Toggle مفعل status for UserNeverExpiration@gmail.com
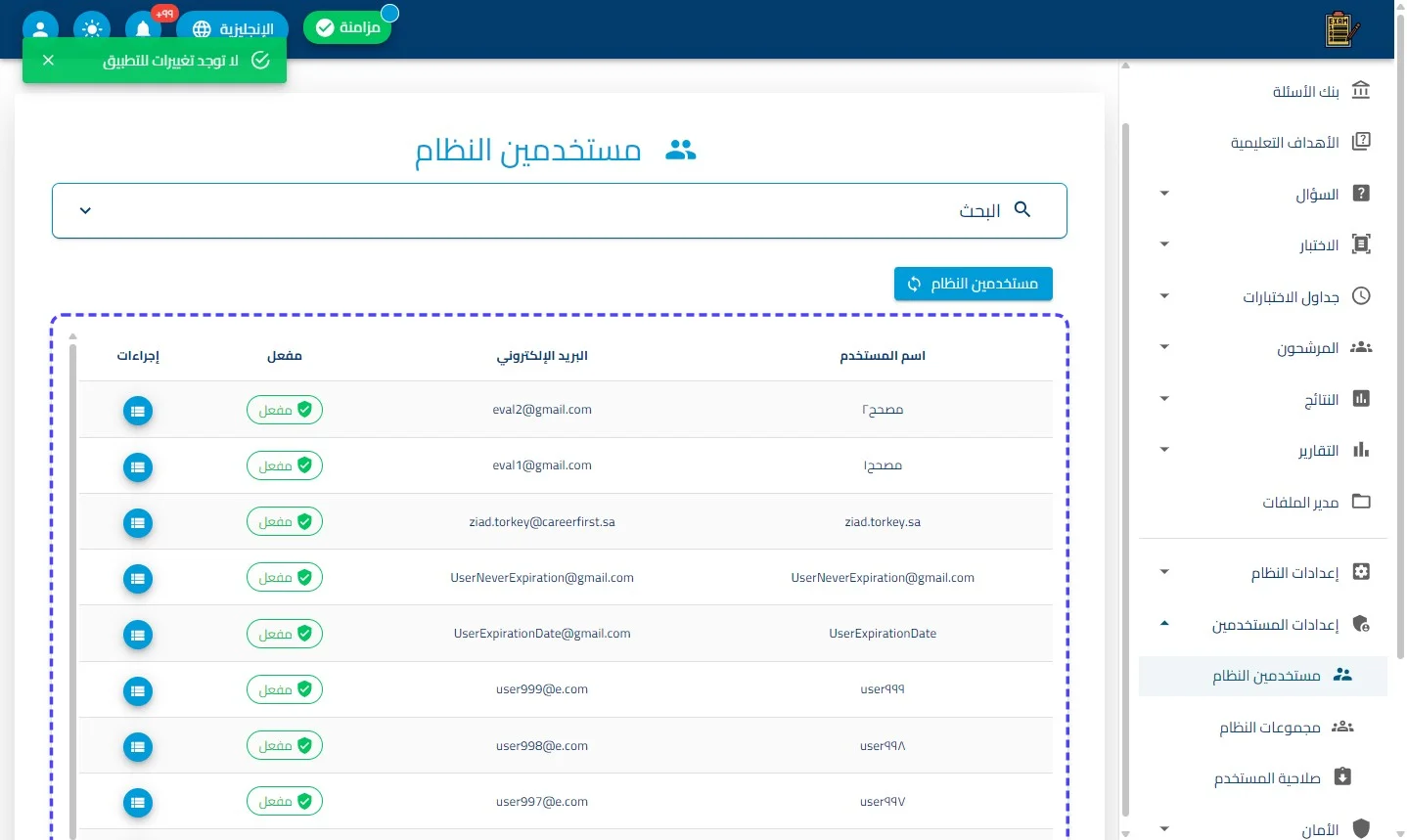The width and height of the screenshot is (1407, 840). click(285, 578)
